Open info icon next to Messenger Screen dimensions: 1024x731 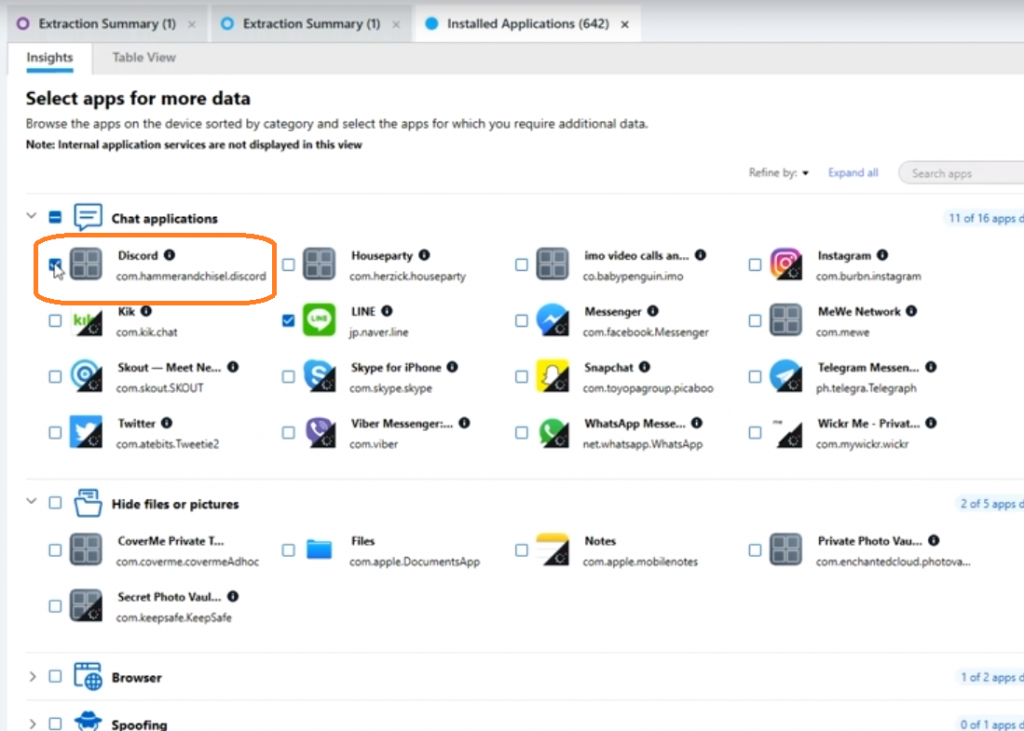click(652, 311)
